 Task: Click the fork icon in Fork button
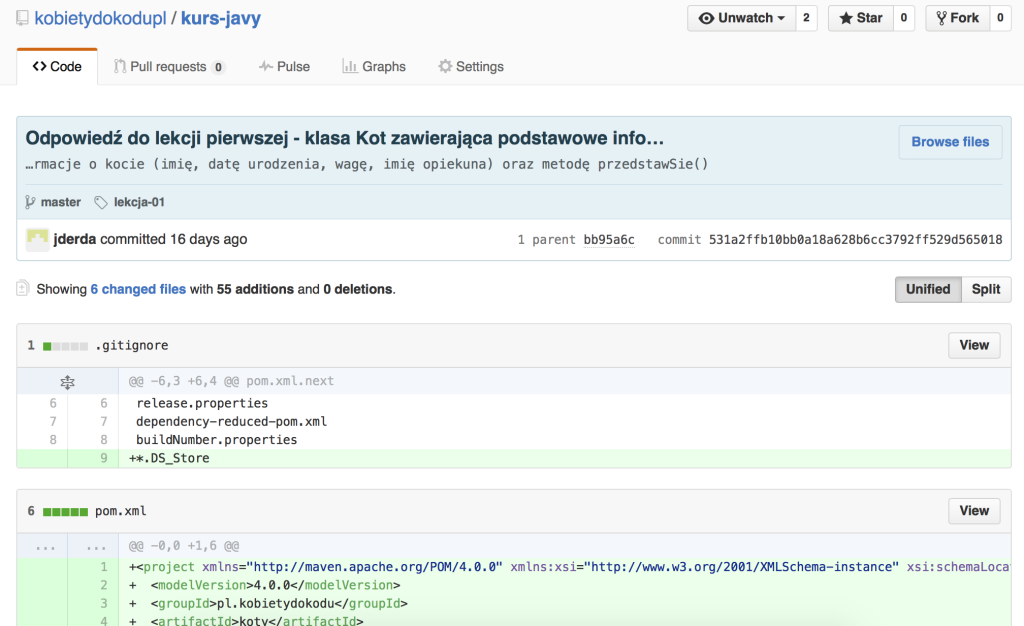coord(941,18)
